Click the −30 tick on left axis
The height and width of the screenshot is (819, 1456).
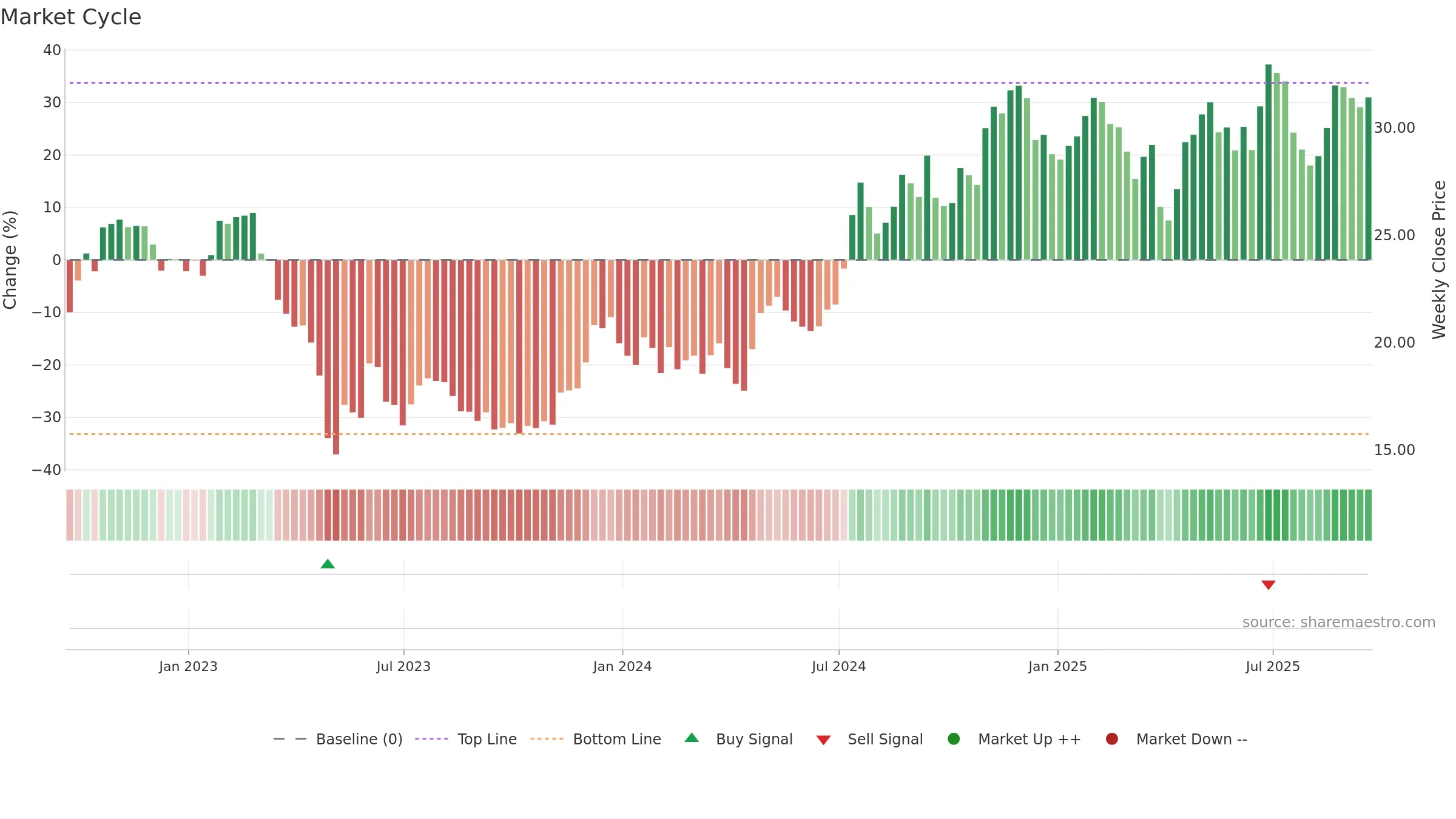coord(47,417)
